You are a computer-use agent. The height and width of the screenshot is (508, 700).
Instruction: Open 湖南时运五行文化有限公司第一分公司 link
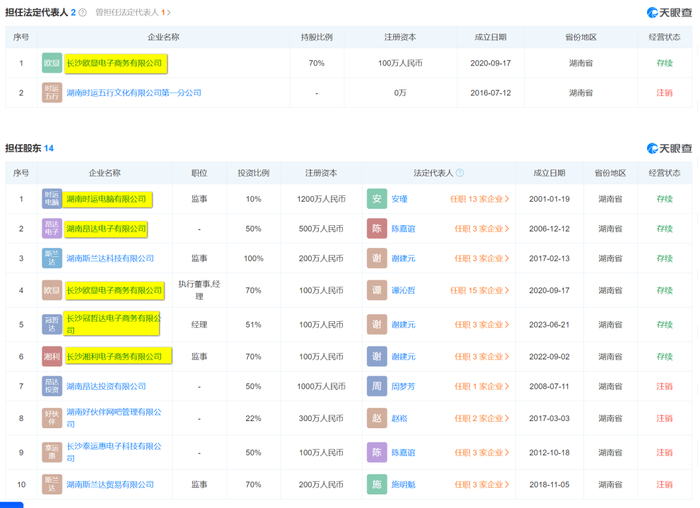pyautogui.click(x=133, y=93)
